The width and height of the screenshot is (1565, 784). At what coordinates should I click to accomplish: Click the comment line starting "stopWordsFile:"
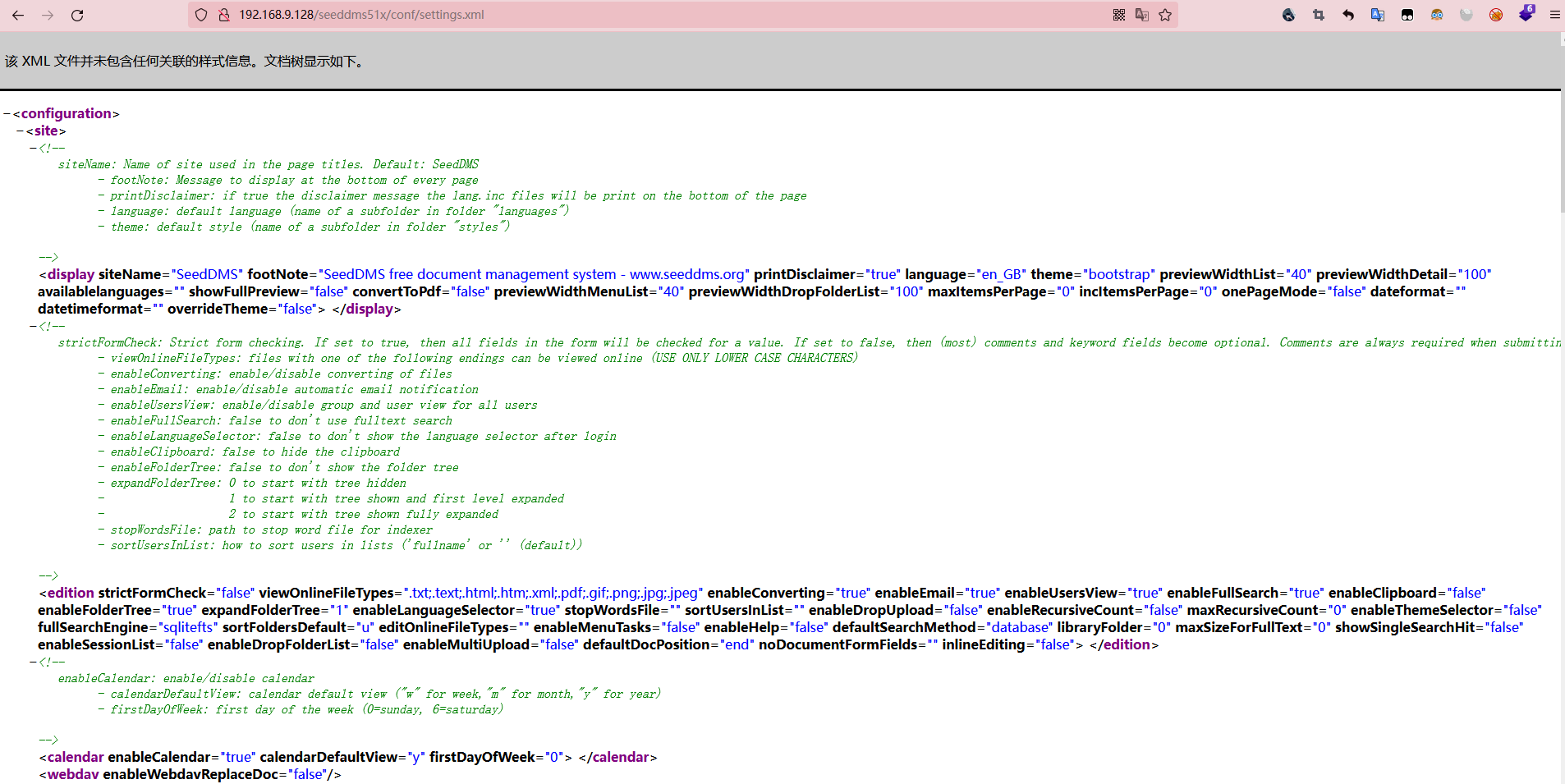[271, 530]
